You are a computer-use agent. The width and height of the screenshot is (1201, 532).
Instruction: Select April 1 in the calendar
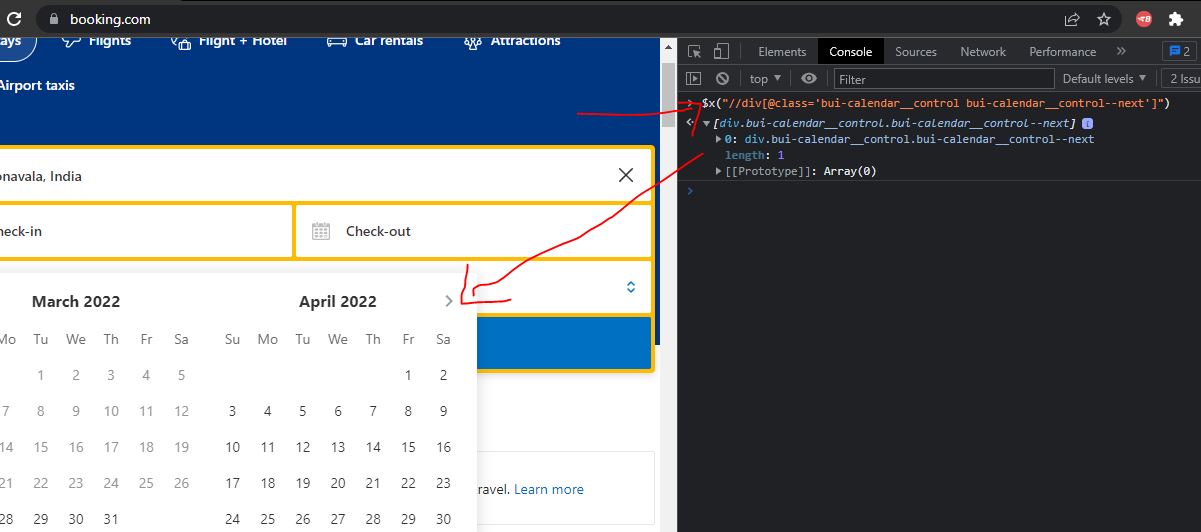tap(408, 375)
